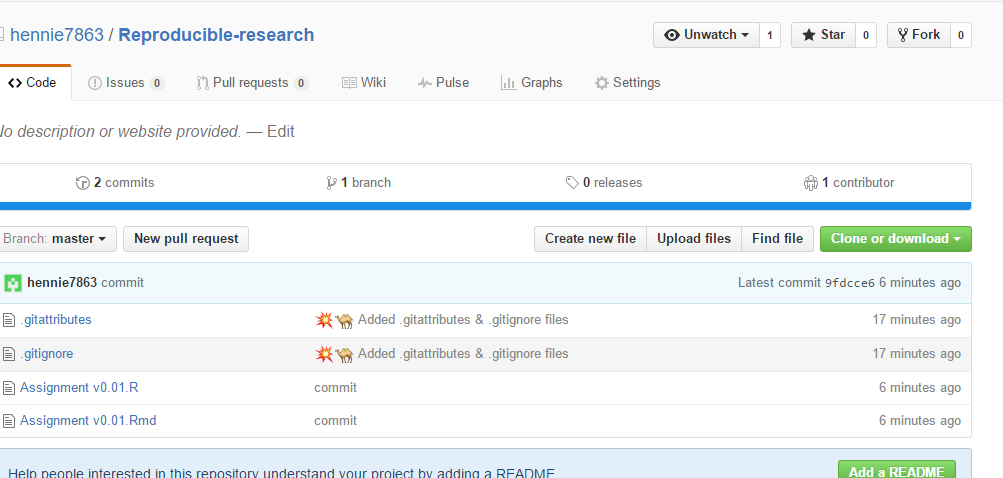Screen dimensions: 1003x478
Task: Click the star icon on Star button
Action: [809, 35]
